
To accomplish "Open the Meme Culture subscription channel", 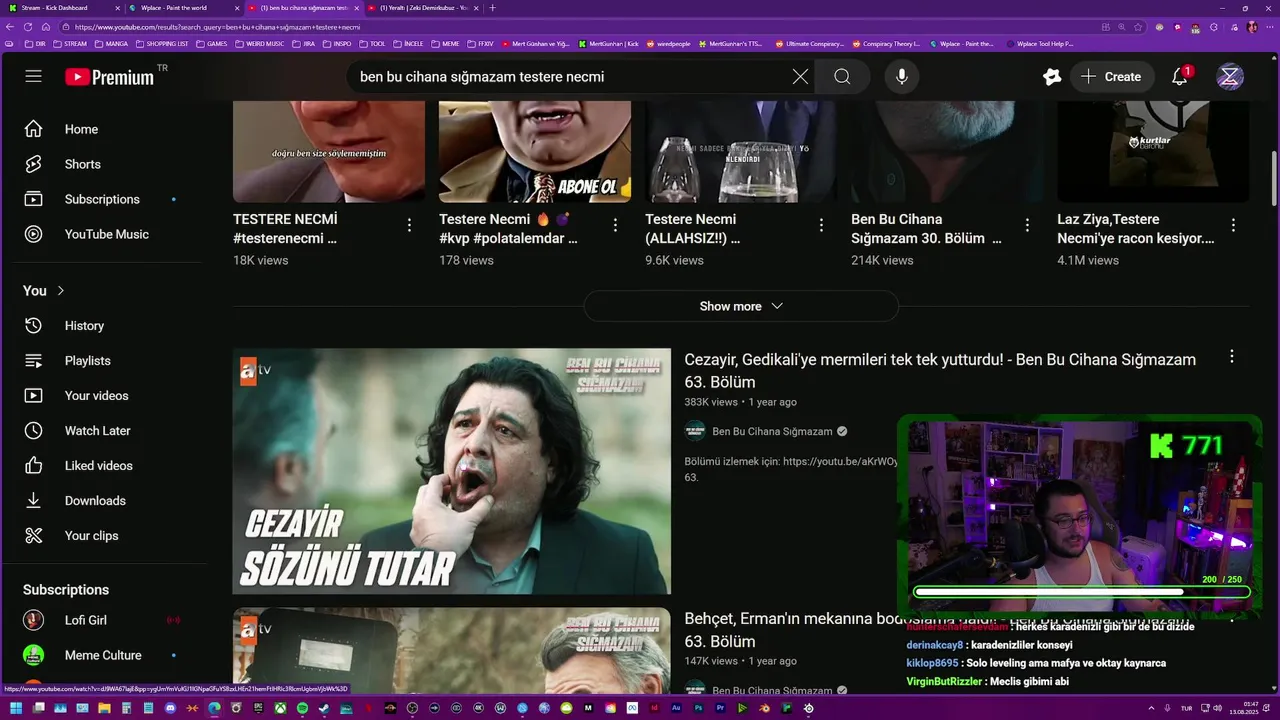I will 103,655.
